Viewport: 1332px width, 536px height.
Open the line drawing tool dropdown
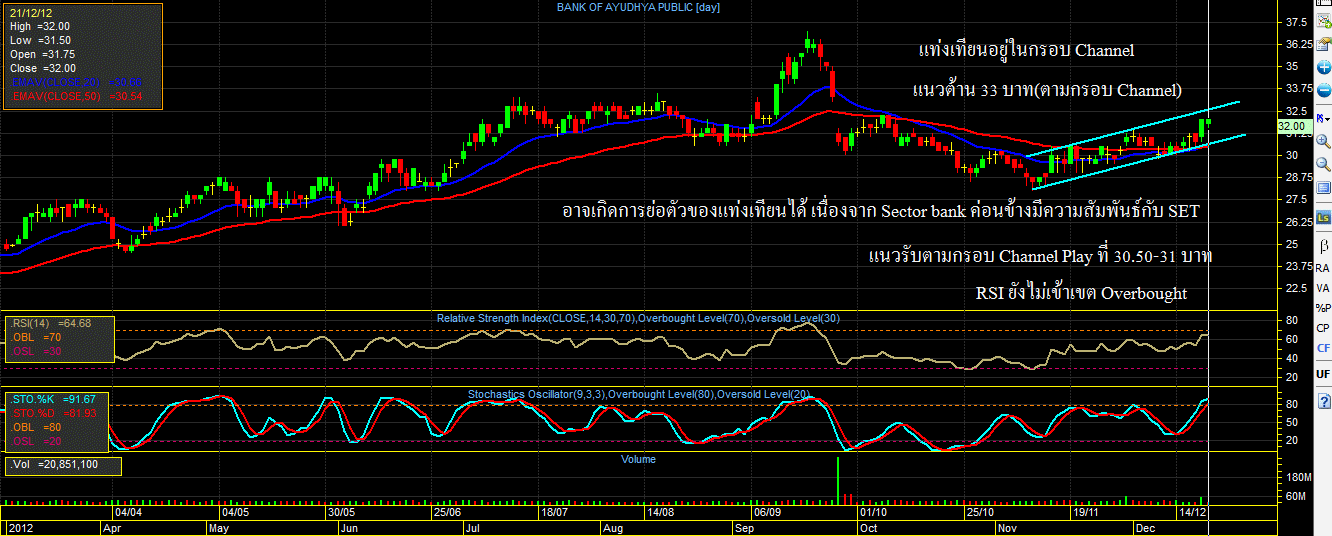(x=1324, y=119)
